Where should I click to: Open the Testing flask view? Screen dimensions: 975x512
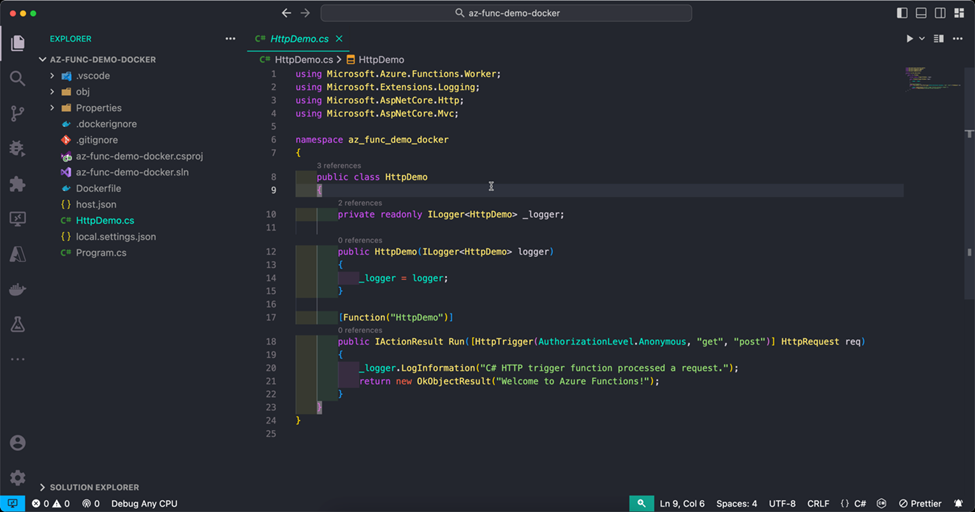point(17,324)
